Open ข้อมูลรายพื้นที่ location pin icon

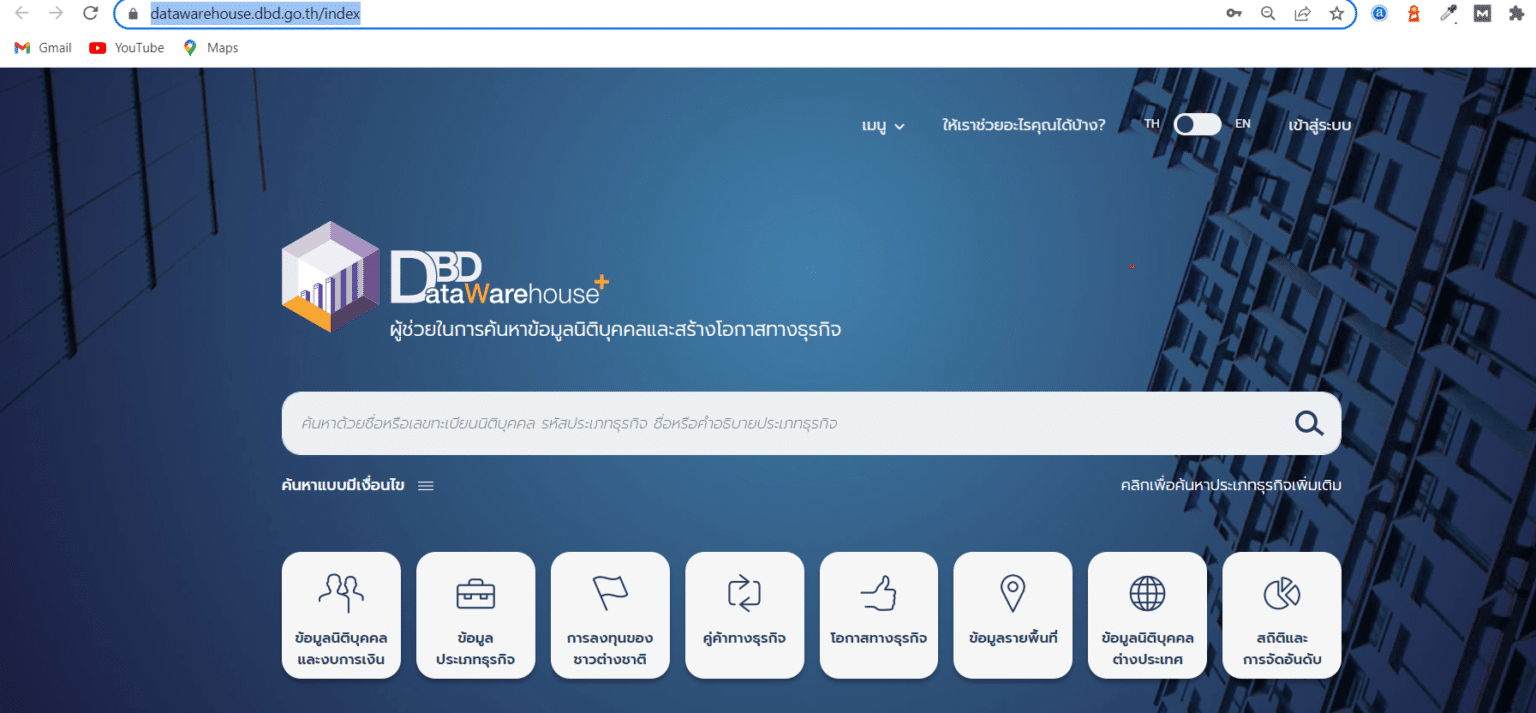pyautogui.click(x=1012, y=615)
